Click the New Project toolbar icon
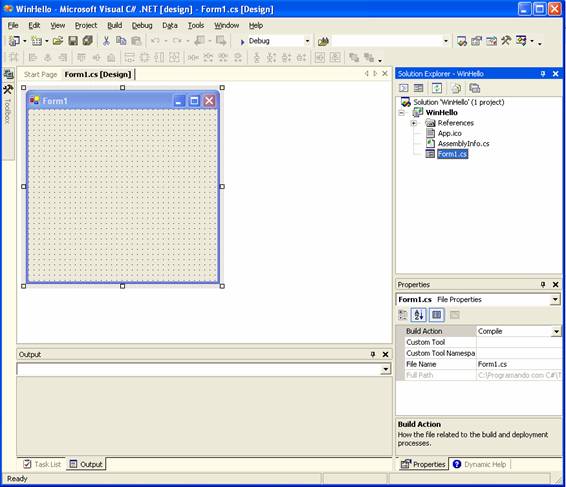This screenshot has width=566, height=487. (14, 41)
